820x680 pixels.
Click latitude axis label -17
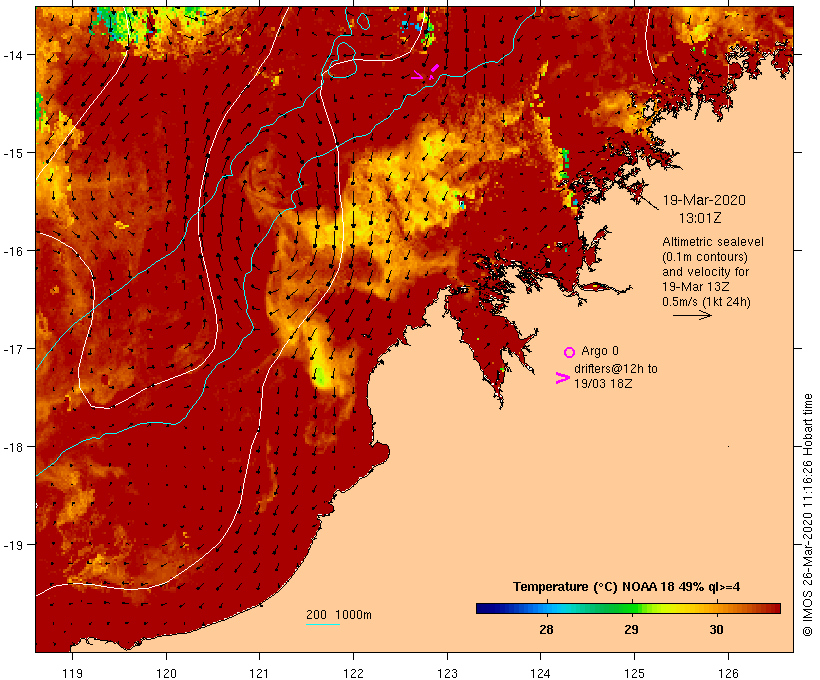[x=12, y=348]
